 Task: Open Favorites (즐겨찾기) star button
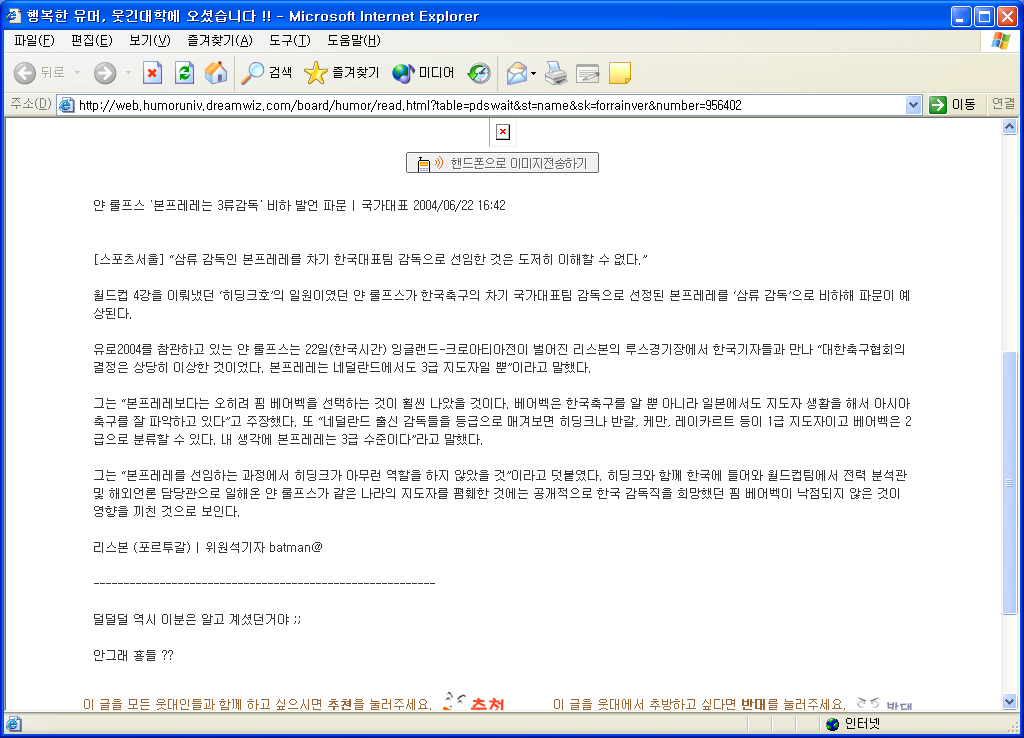(342, 72)
